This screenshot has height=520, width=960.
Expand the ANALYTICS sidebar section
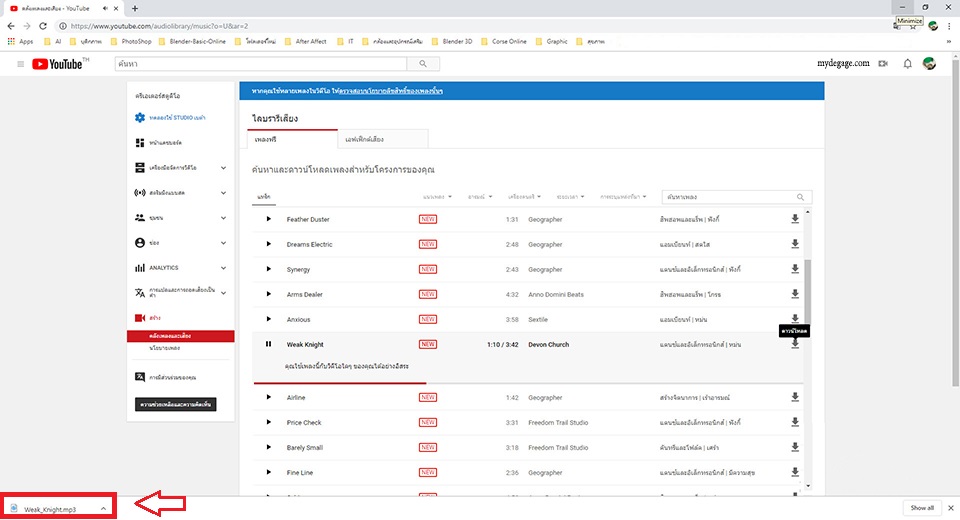click(x=223, y=268)
